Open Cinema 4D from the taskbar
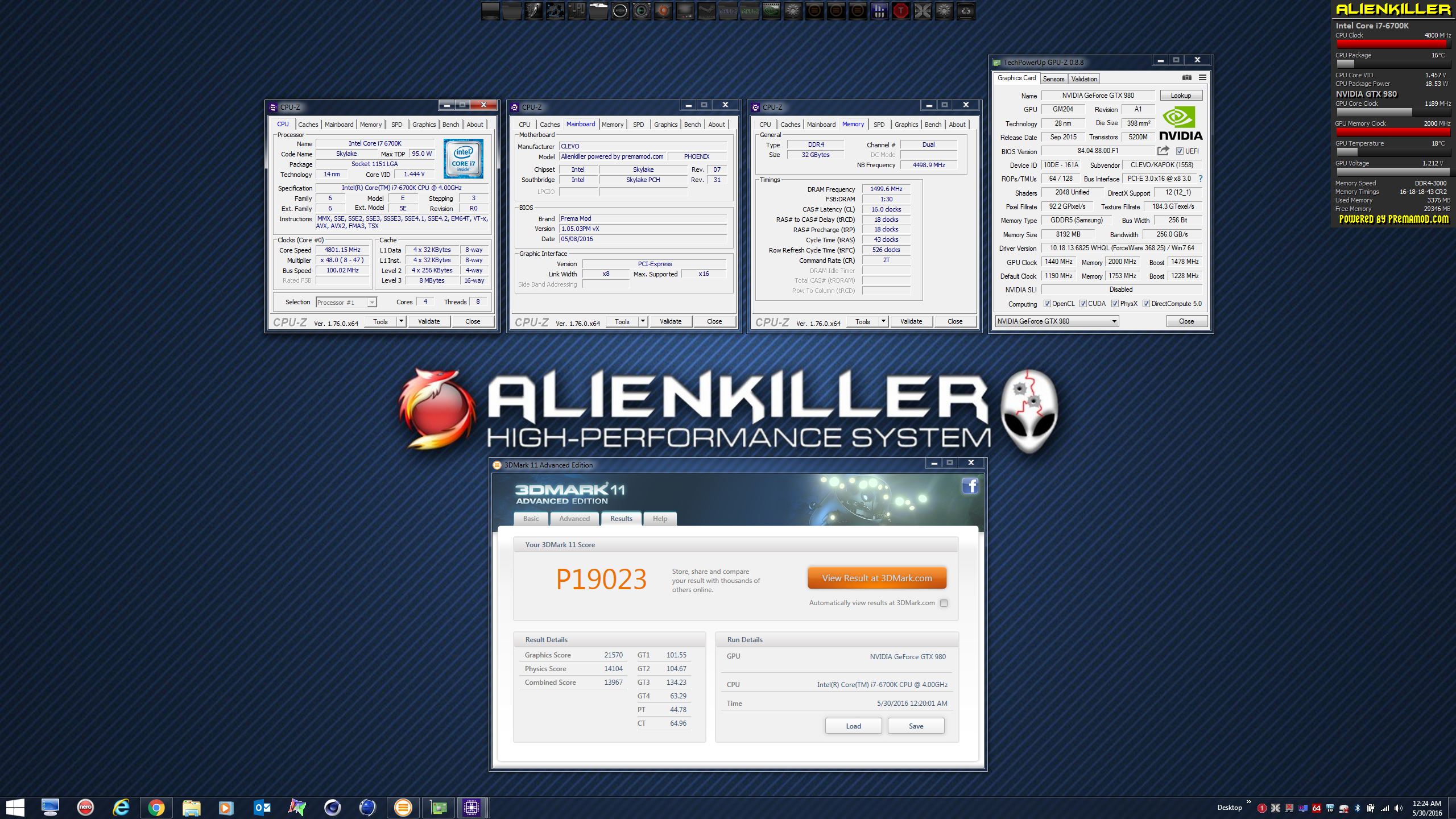The image size is (1456, 819). 332,808
